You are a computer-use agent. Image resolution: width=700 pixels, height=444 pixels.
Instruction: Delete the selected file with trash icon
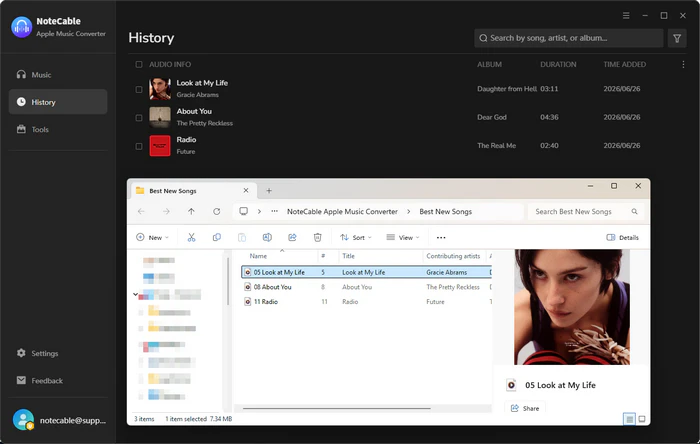tap(317, 237)
